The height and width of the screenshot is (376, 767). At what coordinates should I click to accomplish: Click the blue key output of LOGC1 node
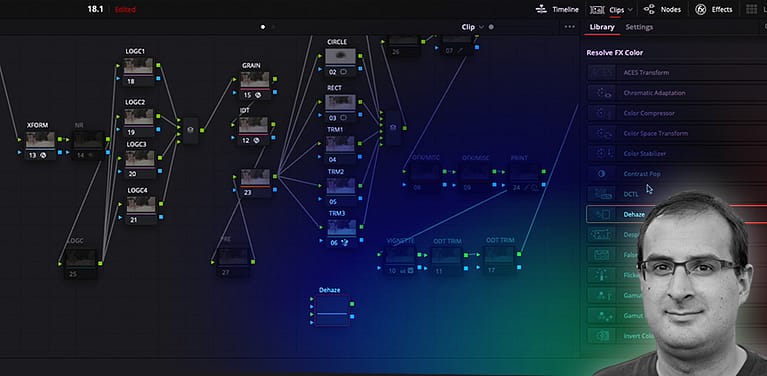(158, 78)
